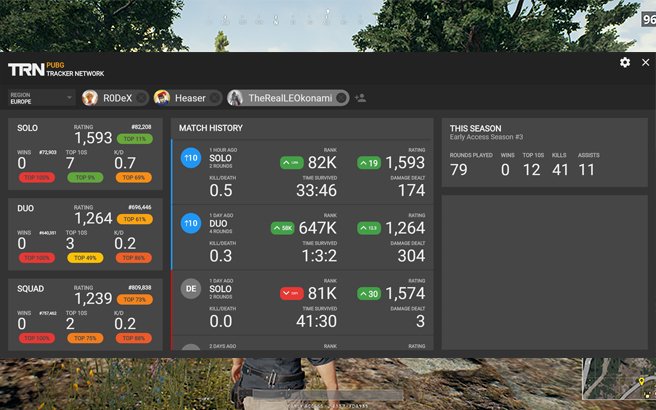Click the Early Access Season #3 subtitle
Viewport: 656px width, 410px height.
tap(486, 137)
